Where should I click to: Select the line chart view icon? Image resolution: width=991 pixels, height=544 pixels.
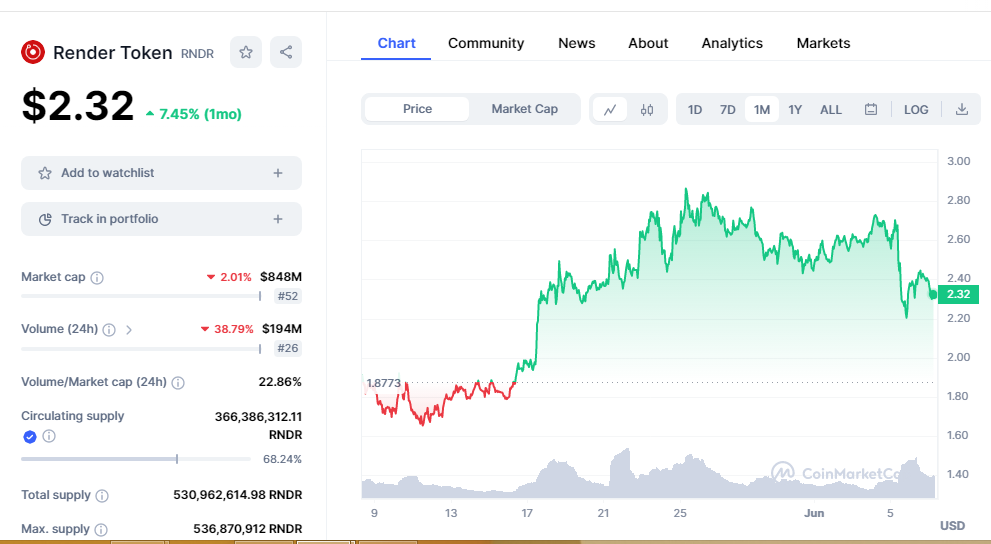click(610, 109)
